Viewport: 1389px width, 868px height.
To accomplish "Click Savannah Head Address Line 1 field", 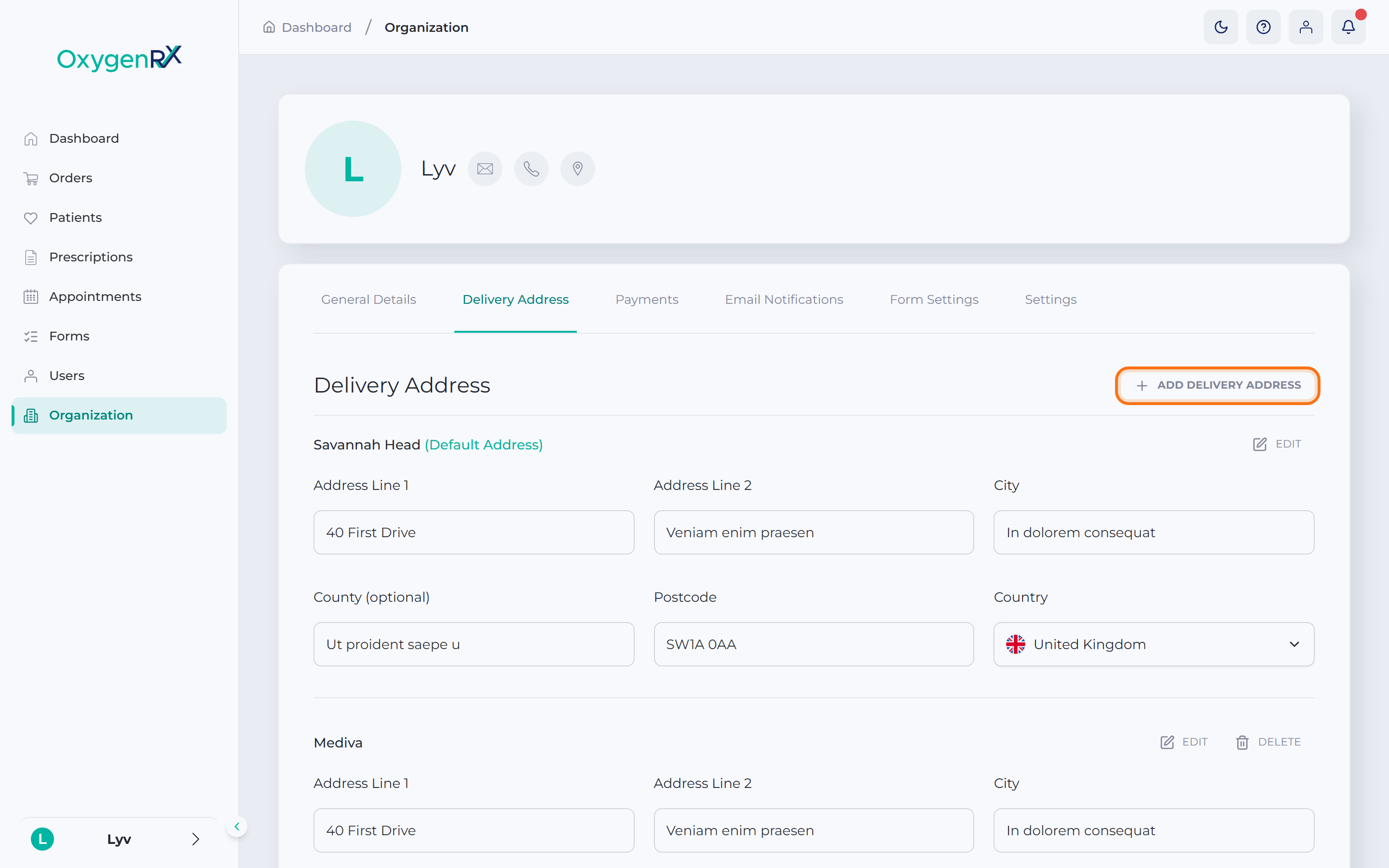I will (x=474, y=532).
